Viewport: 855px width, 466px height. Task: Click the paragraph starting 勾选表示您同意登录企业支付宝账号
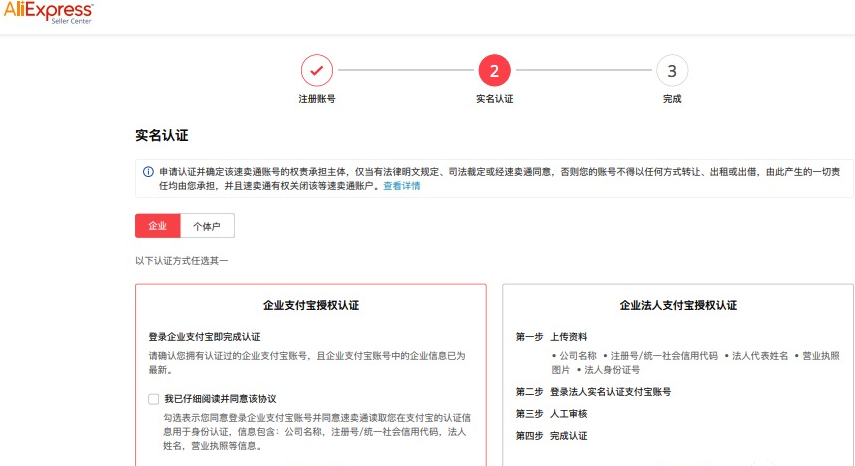(x=317, y=432)
